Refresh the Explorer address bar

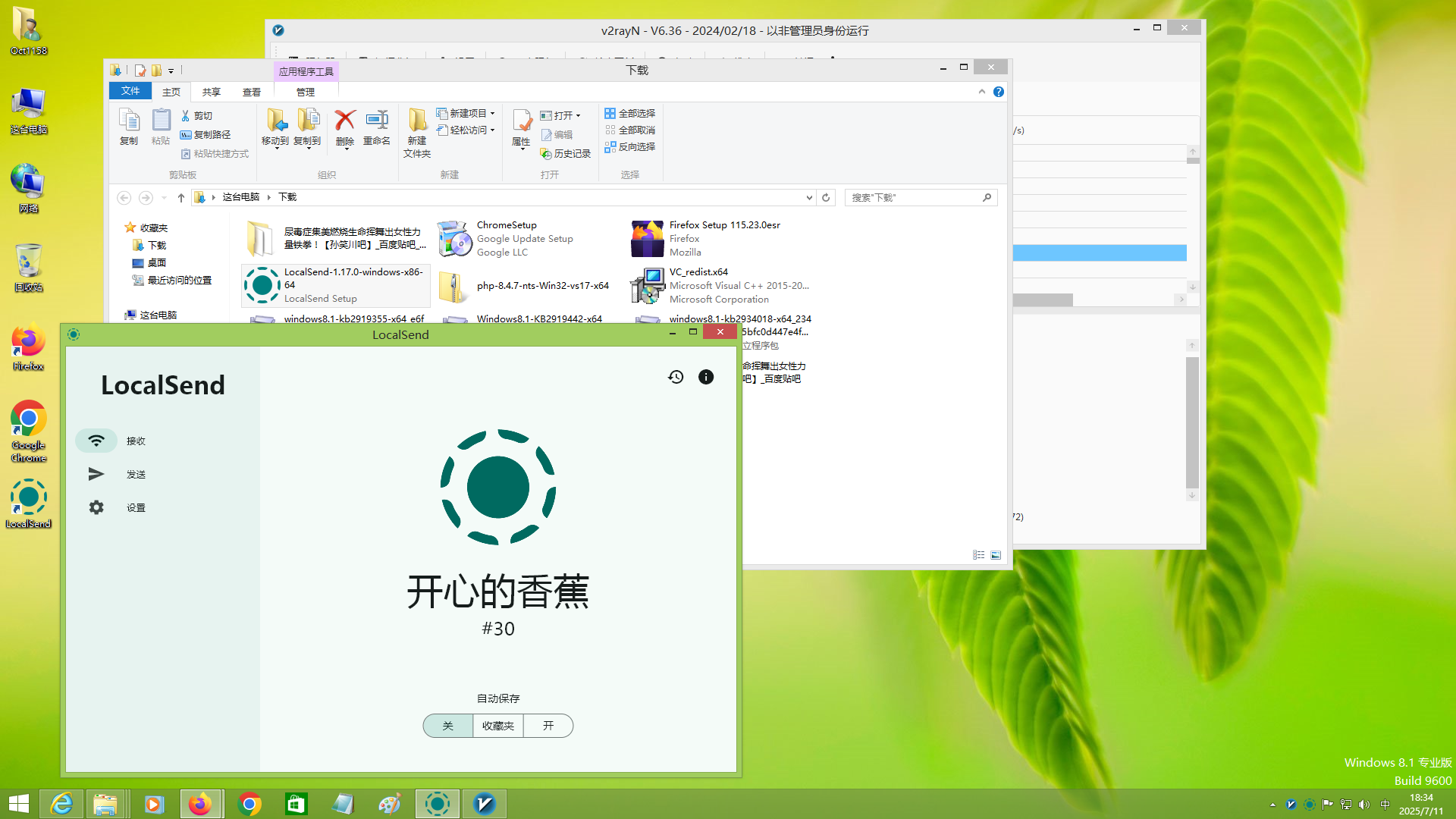pos(826,197)
